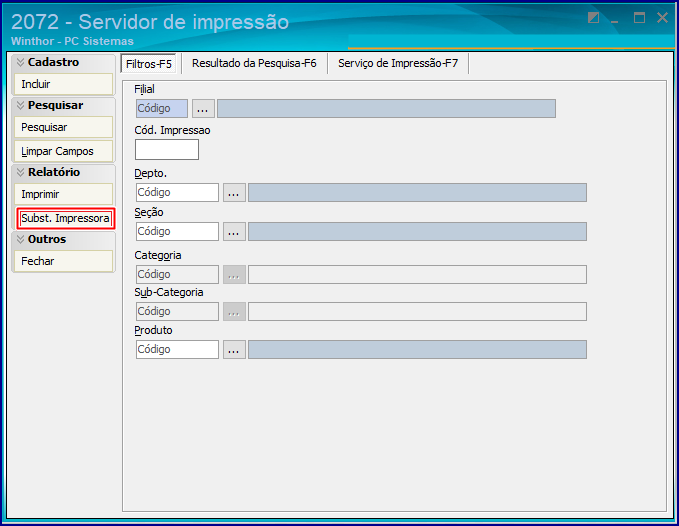The image size is (679, 526).
Task: Focus the Filial code field
Action: pyautogui.click(x=162, y=108)
